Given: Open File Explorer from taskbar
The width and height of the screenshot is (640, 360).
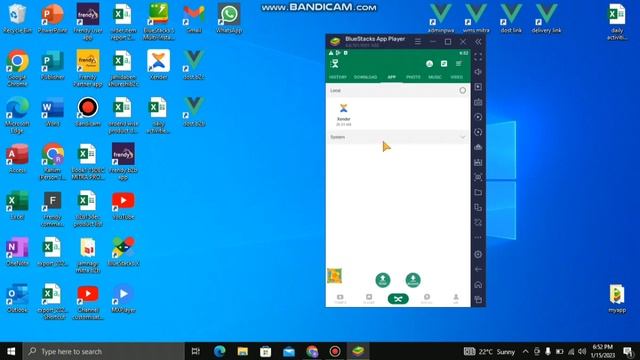Looking at the screenshot, I should click(242, 351).
